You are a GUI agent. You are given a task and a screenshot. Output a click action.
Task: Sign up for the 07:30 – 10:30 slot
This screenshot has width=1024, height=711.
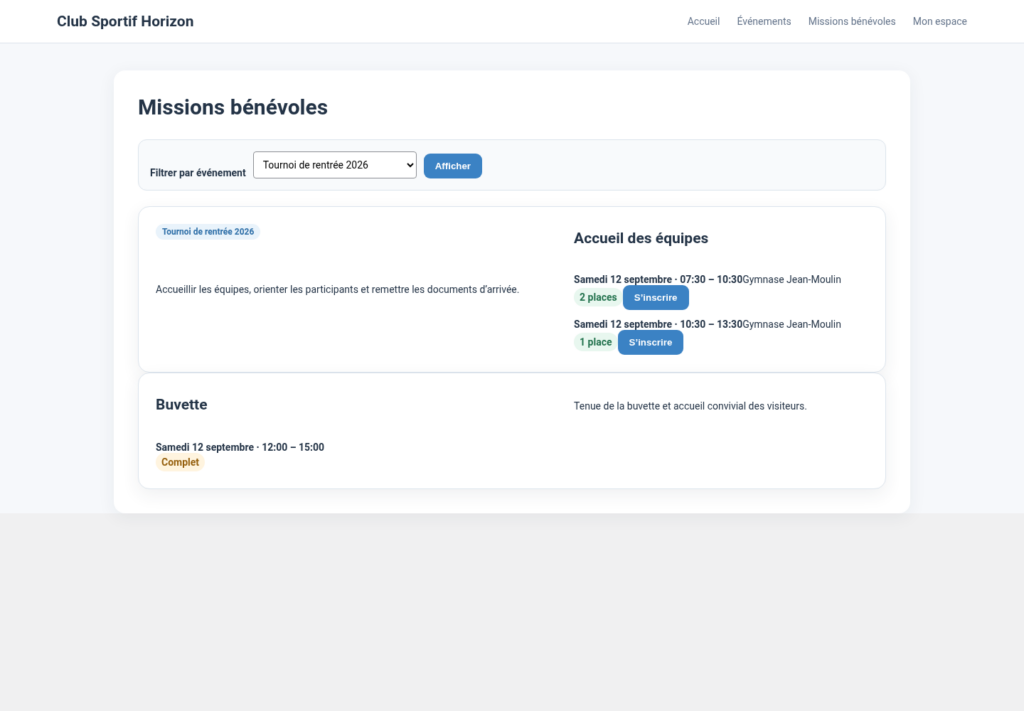656,298
